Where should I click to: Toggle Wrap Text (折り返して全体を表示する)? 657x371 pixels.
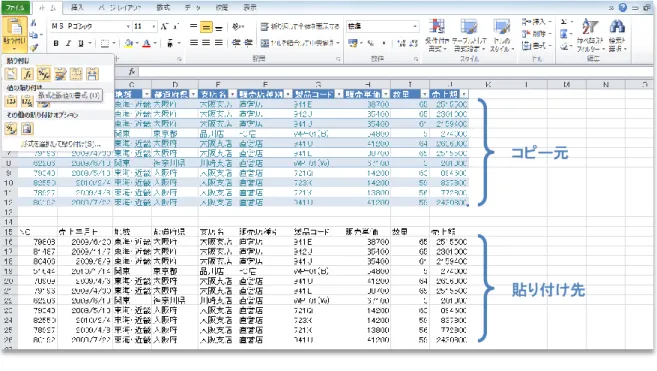click(x=300, y=26)
